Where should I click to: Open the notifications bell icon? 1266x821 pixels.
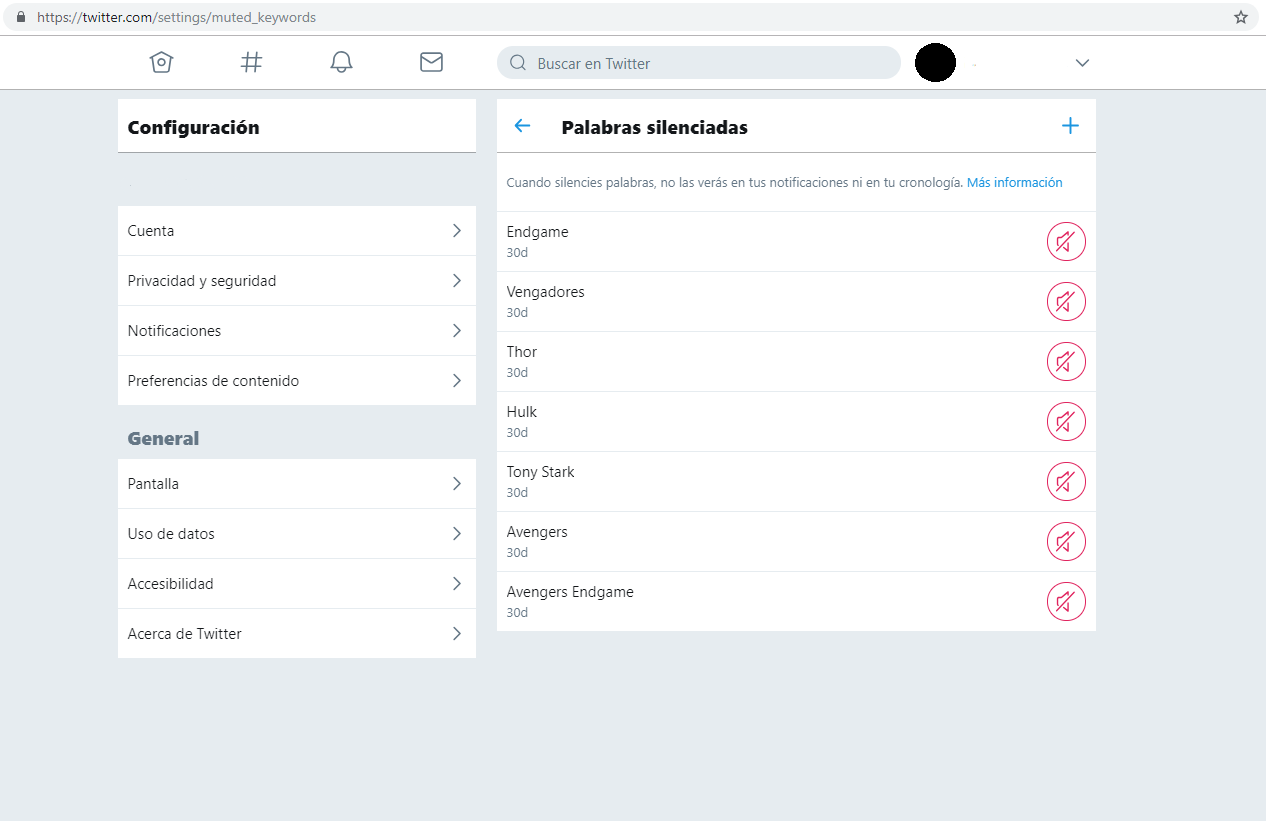341,63
